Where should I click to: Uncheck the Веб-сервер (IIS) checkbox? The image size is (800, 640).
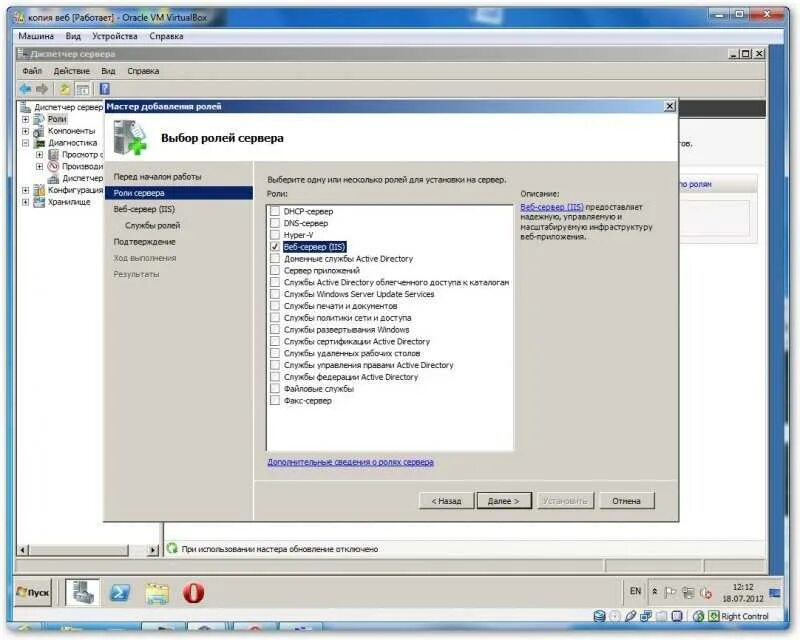275,247
